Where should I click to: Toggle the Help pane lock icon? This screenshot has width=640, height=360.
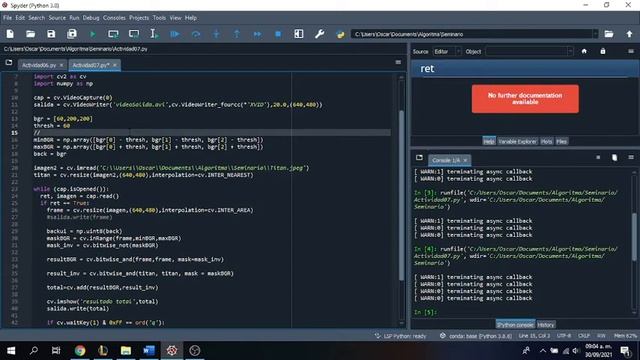pos(603,51)
